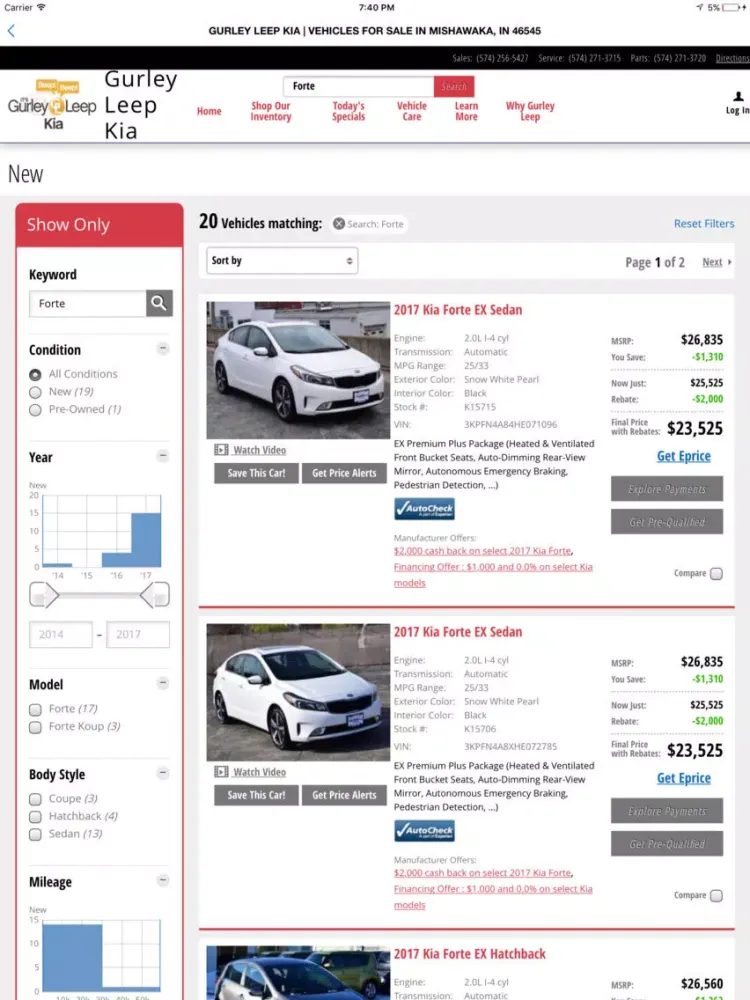Collapse the Model filter section
The image size is (750, 1000).
coord(163,683)
